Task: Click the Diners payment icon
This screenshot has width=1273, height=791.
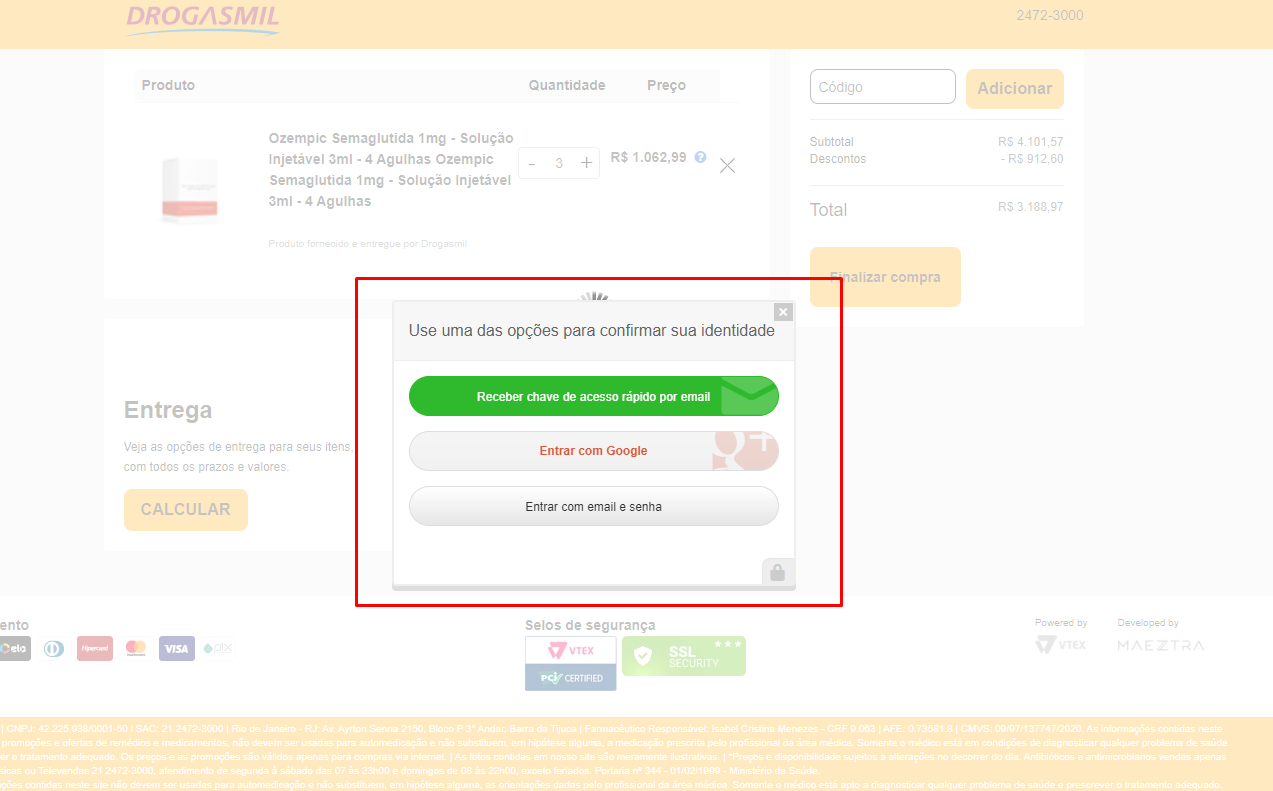Action: (x=54, y=649)
